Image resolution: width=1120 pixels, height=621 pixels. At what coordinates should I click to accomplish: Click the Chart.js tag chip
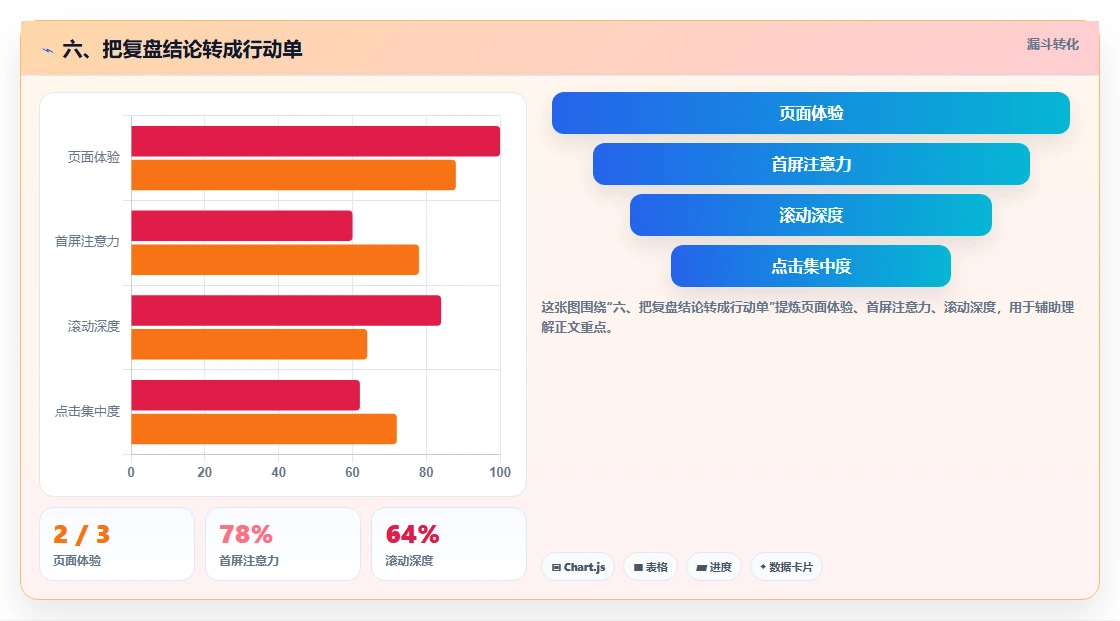coord(578,567)
